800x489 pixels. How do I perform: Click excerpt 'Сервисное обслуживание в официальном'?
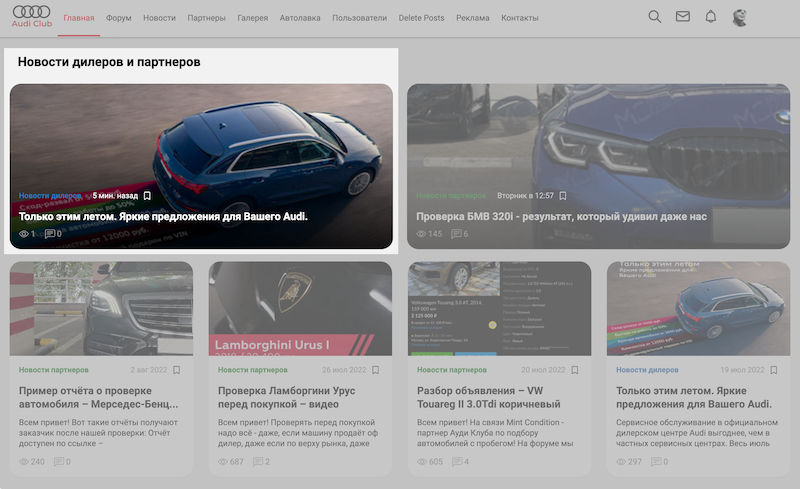coord(697,433)
